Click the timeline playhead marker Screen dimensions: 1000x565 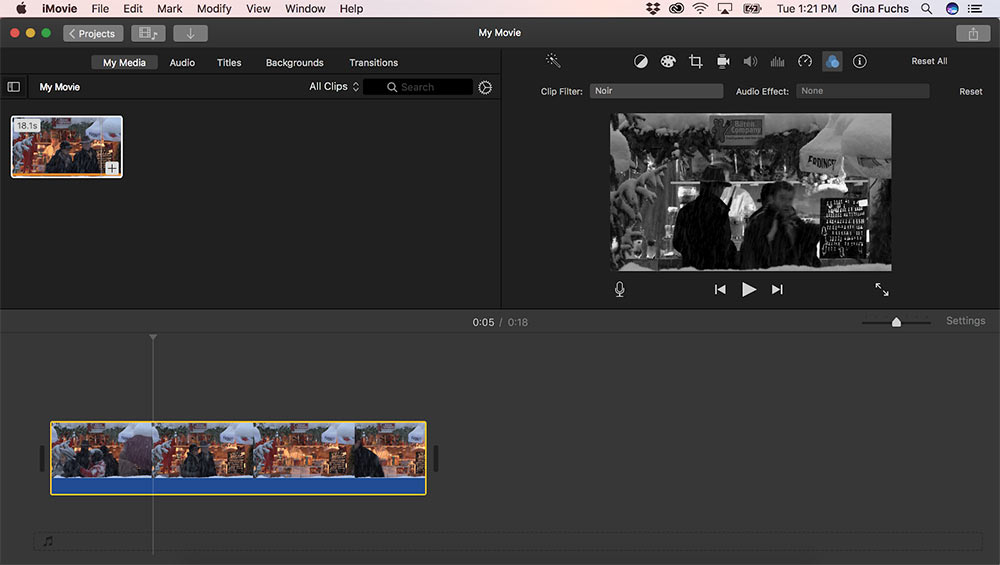tap(153, 337)
